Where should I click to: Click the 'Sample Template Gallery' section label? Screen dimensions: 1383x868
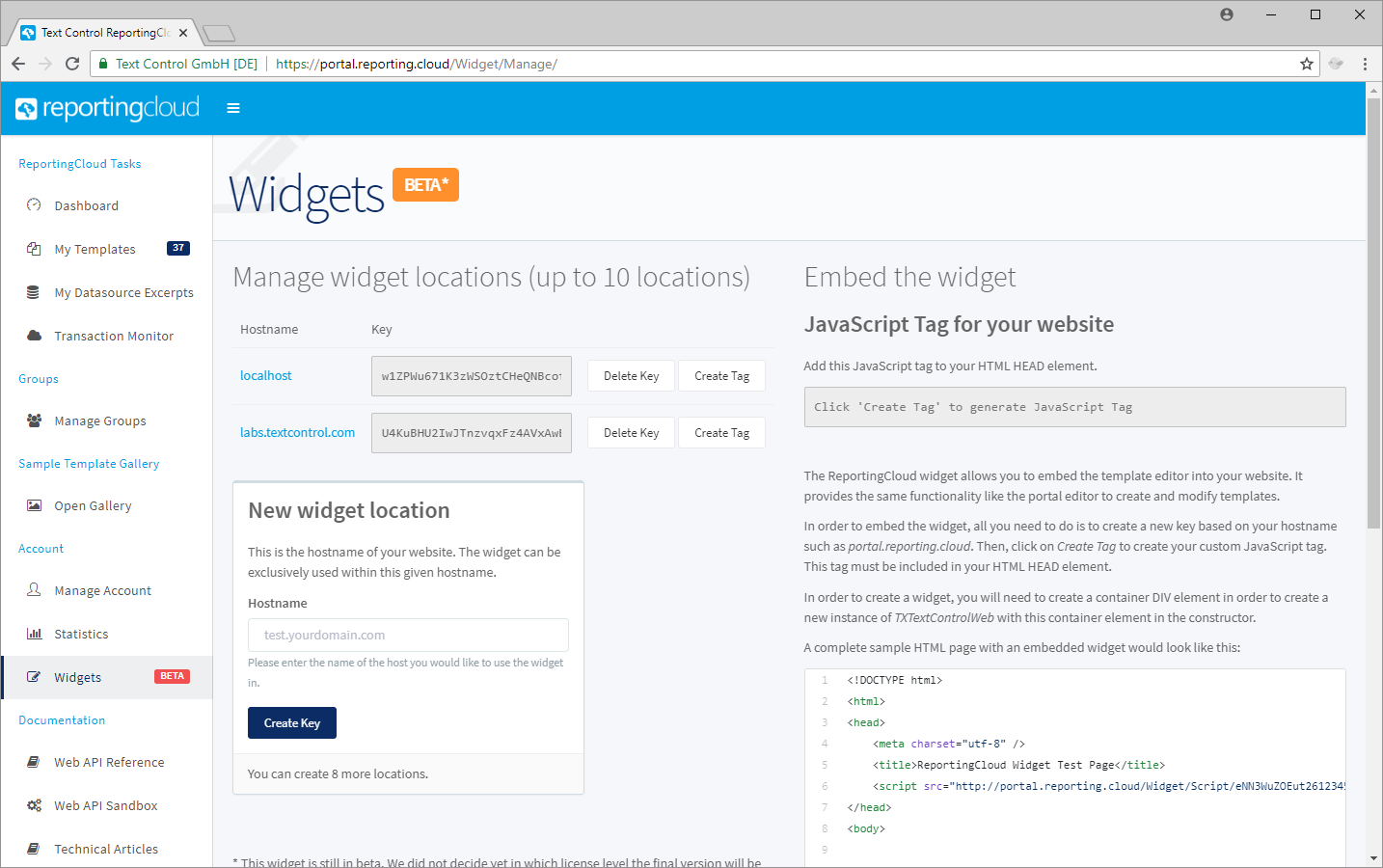[x=89, y=464]
